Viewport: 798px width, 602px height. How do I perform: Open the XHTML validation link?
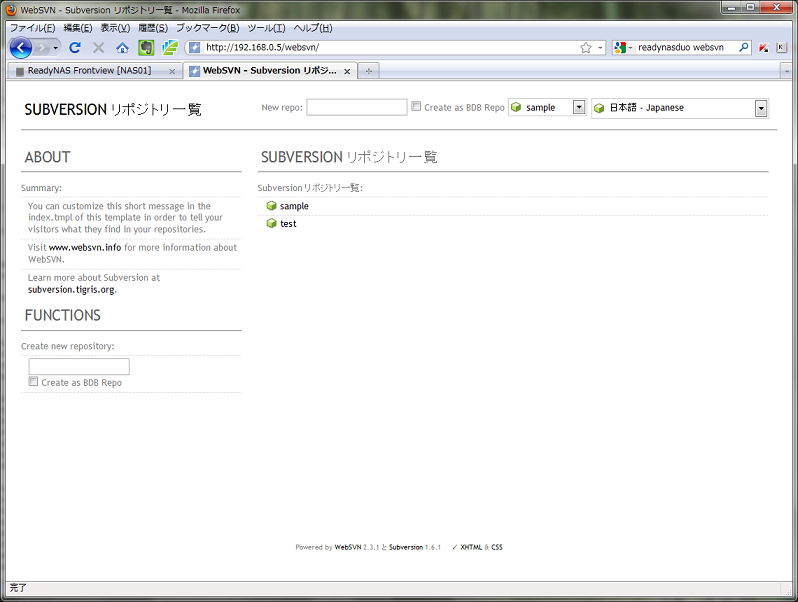pos(471,547)
